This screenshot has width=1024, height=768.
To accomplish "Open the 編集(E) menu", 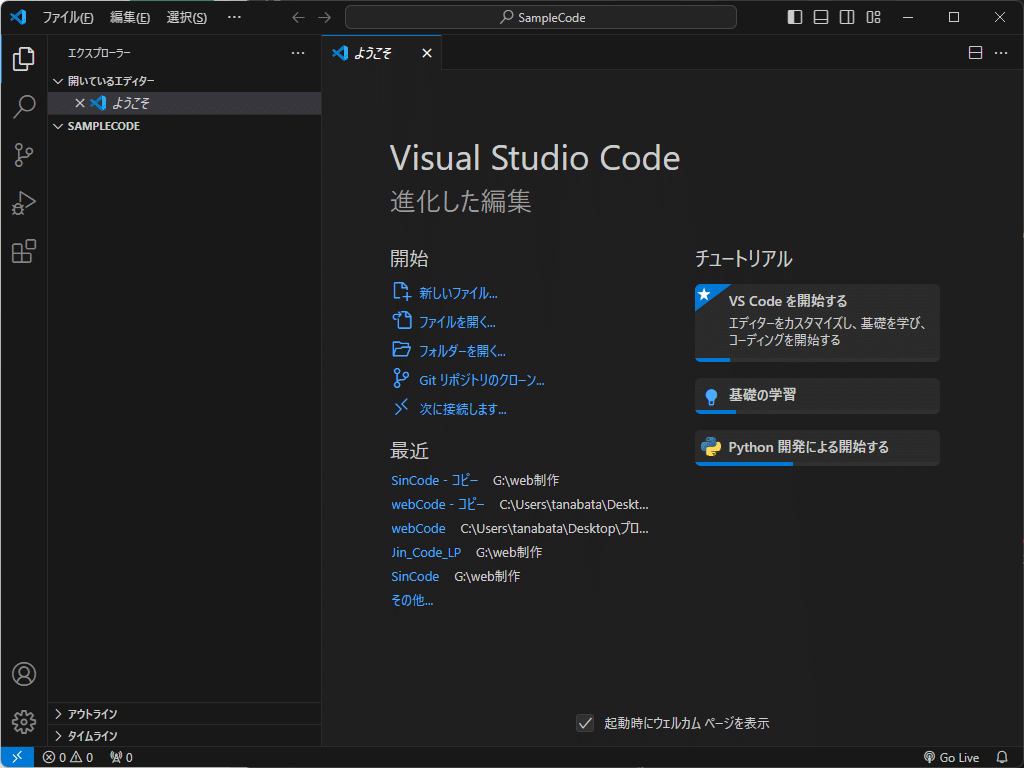I will coord(130,18).
